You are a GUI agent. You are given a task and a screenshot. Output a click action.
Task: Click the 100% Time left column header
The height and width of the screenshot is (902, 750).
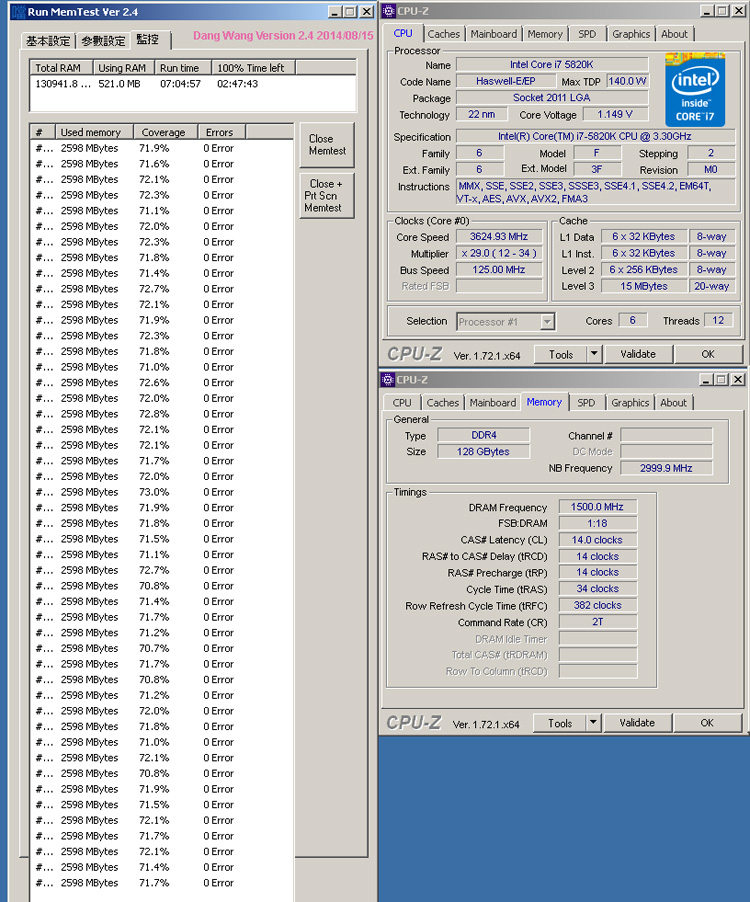coord(253,68)
